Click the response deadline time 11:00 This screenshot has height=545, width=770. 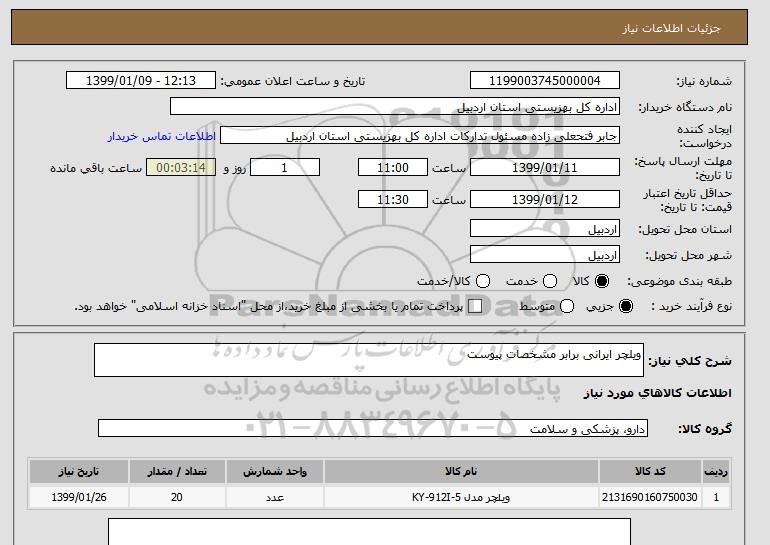393,167
